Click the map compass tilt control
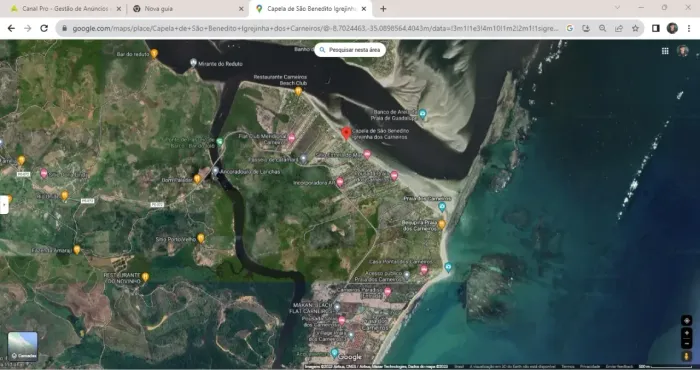This screenshot has width=700, height=370. 687,320
